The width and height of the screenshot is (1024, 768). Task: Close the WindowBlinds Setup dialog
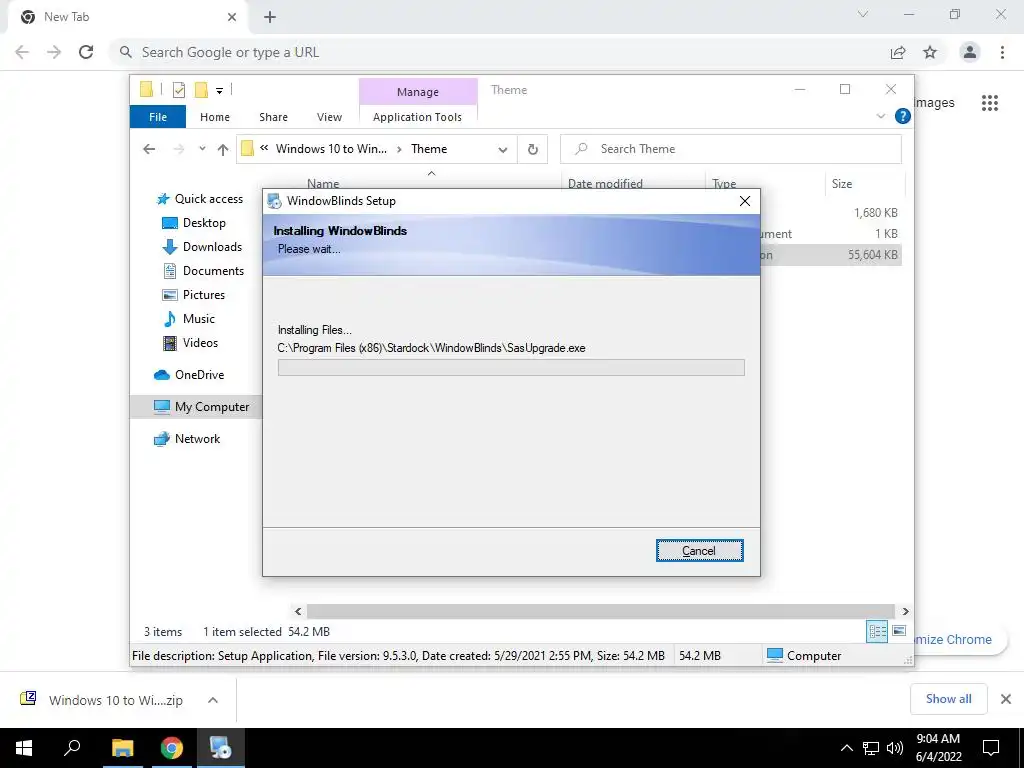point(744,201)
